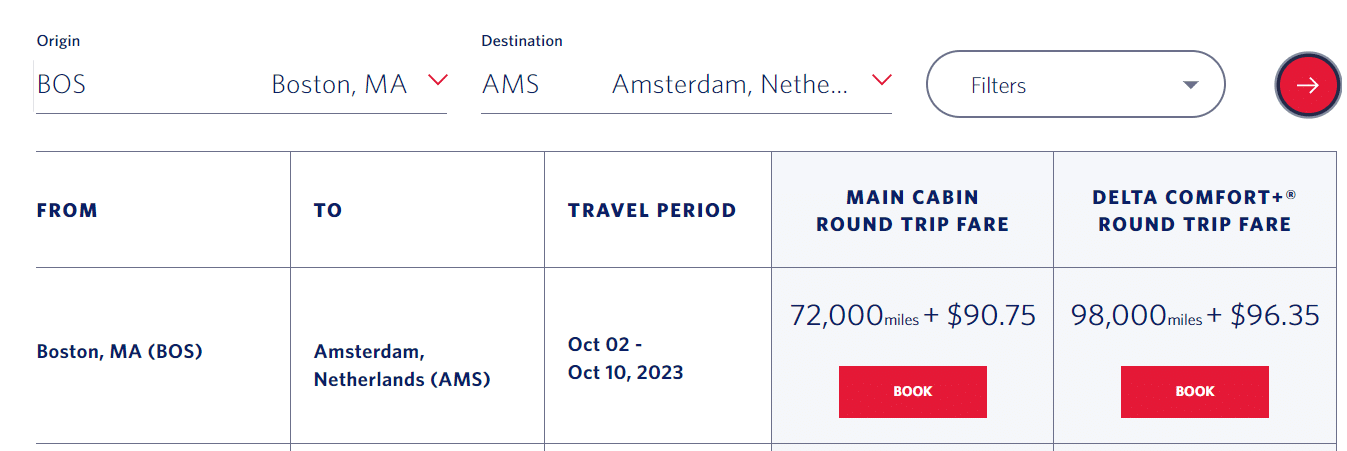Expand the Origin airport chevron
The width and height of the screenshot is (1347, 451).
[437, 80]
